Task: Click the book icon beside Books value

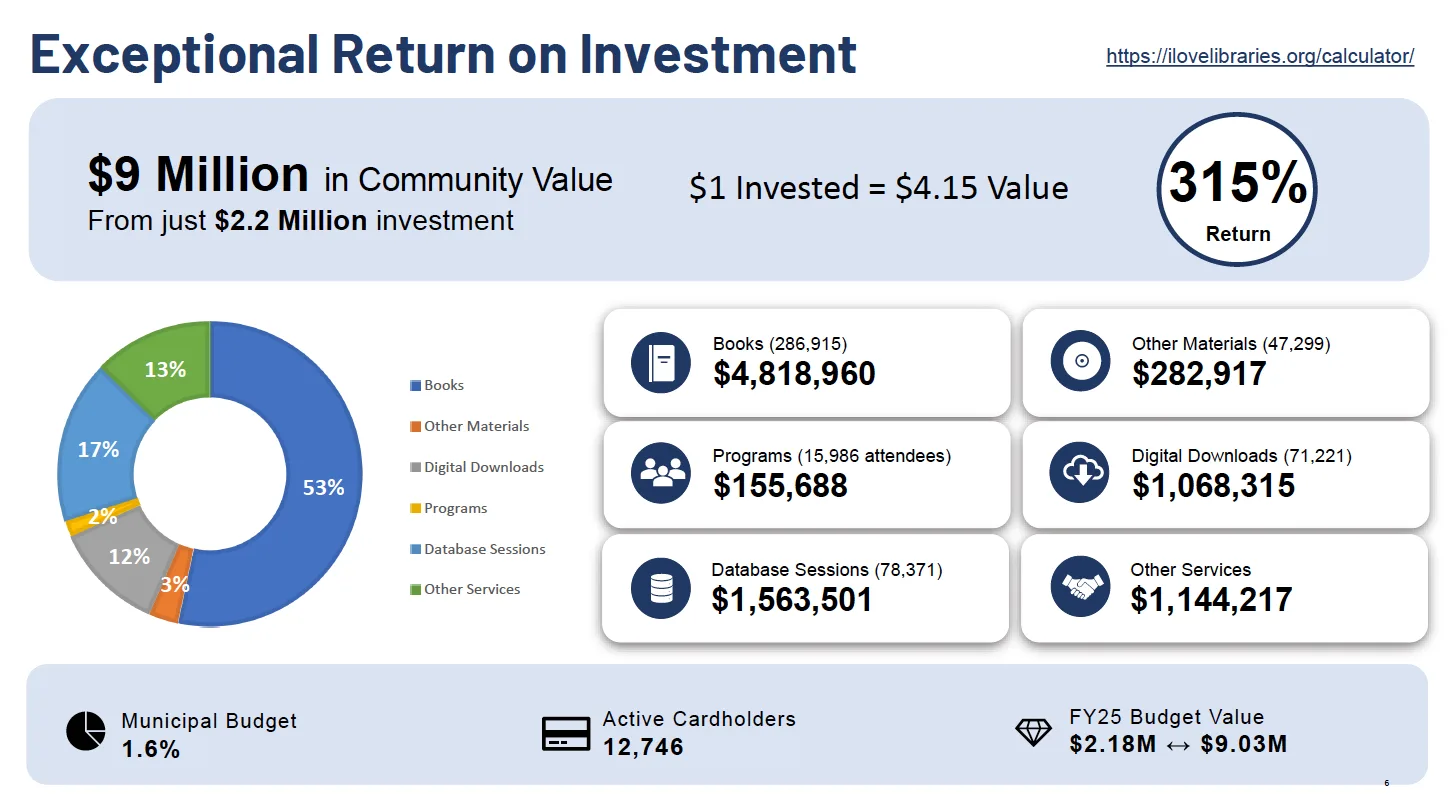Action: click(661, 362)
